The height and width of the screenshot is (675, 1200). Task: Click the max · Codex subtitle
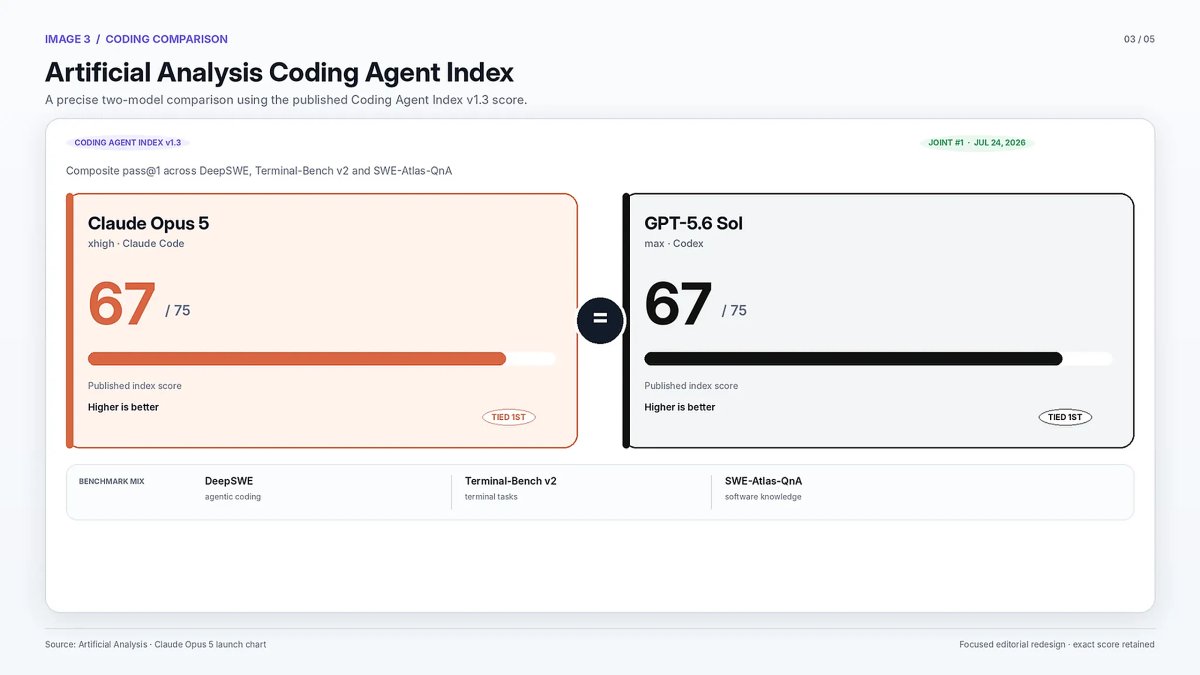(674, 244)
